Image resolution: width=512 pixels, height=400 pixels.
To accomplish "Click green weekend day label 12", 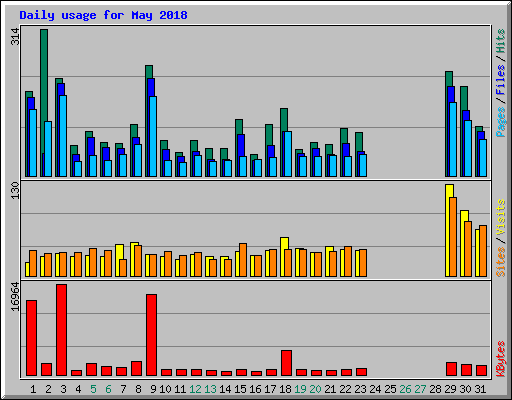I will (x=195, y=389).
